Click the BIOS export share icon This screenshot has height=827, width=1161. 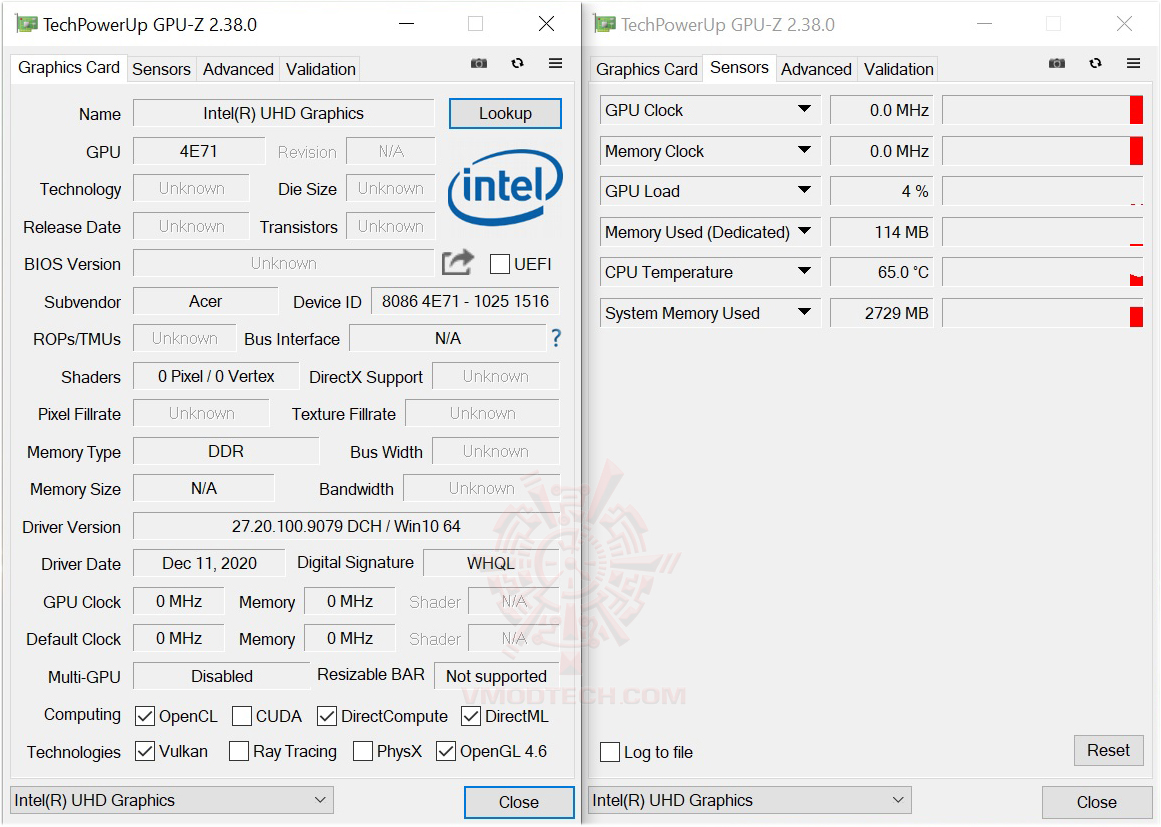coord(458,262)
